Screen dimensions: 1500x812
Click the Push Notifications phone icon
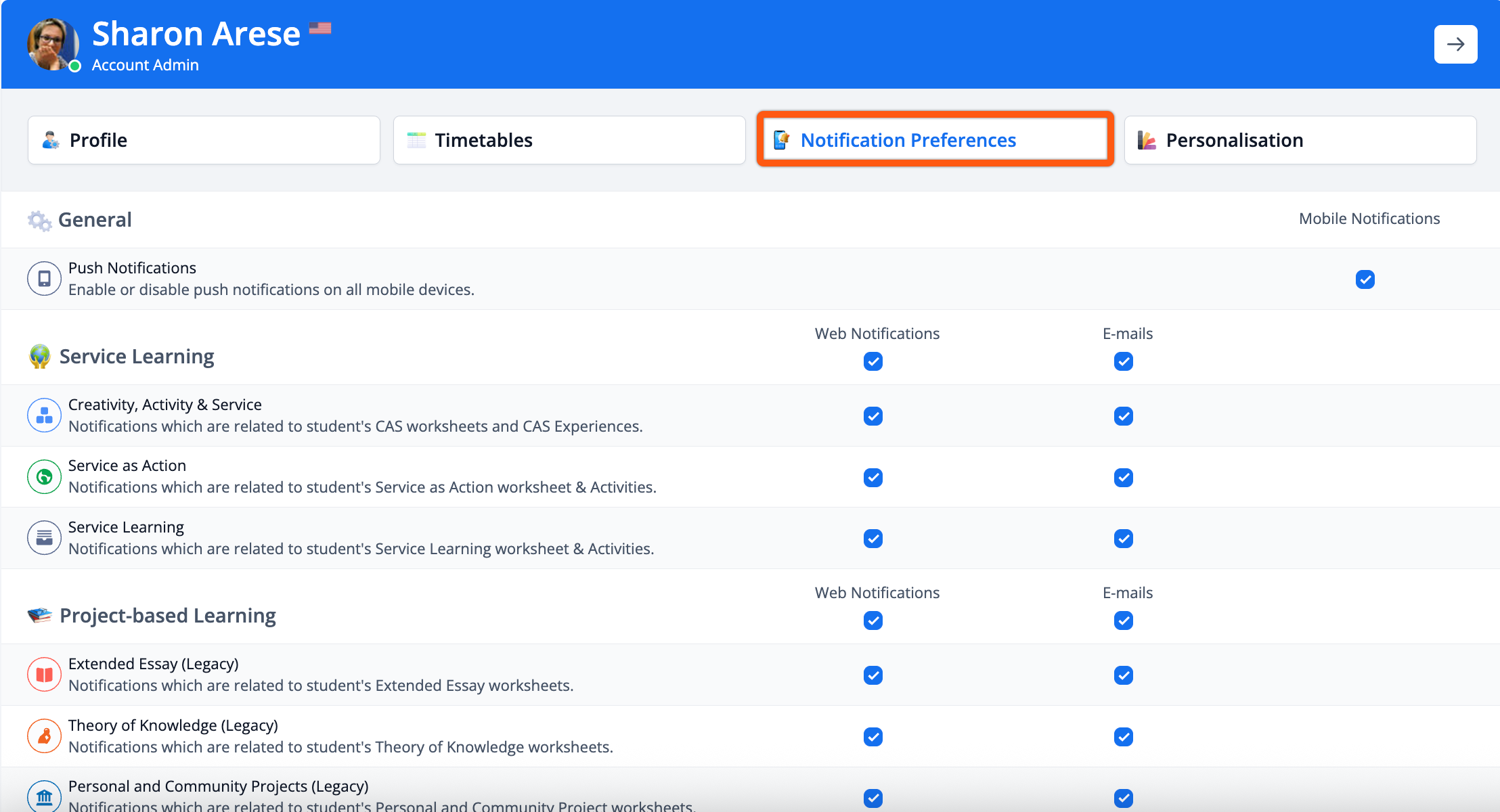click(44, 279)
